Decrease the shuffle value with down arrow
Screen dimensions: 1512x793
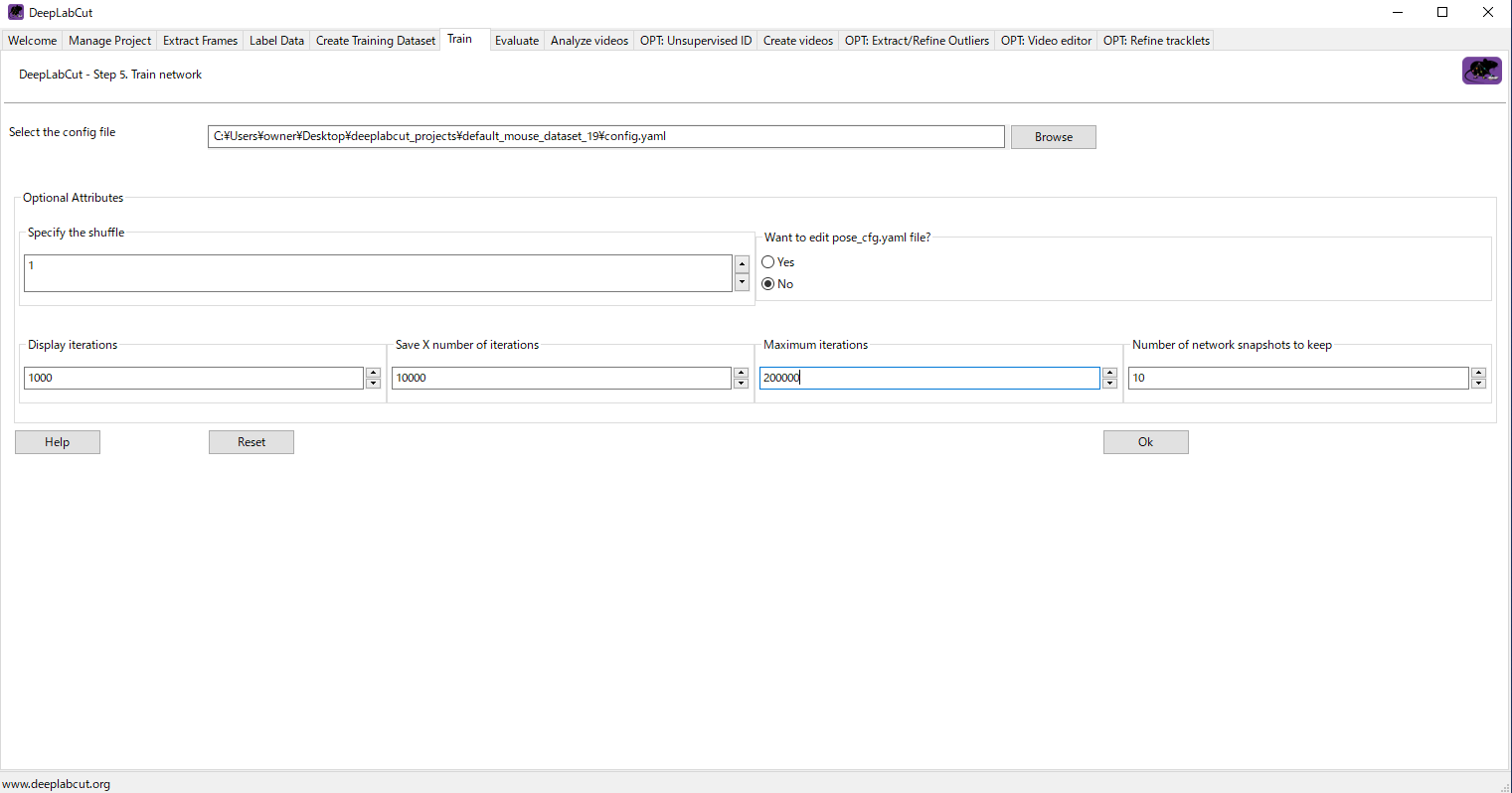[742, 282]
